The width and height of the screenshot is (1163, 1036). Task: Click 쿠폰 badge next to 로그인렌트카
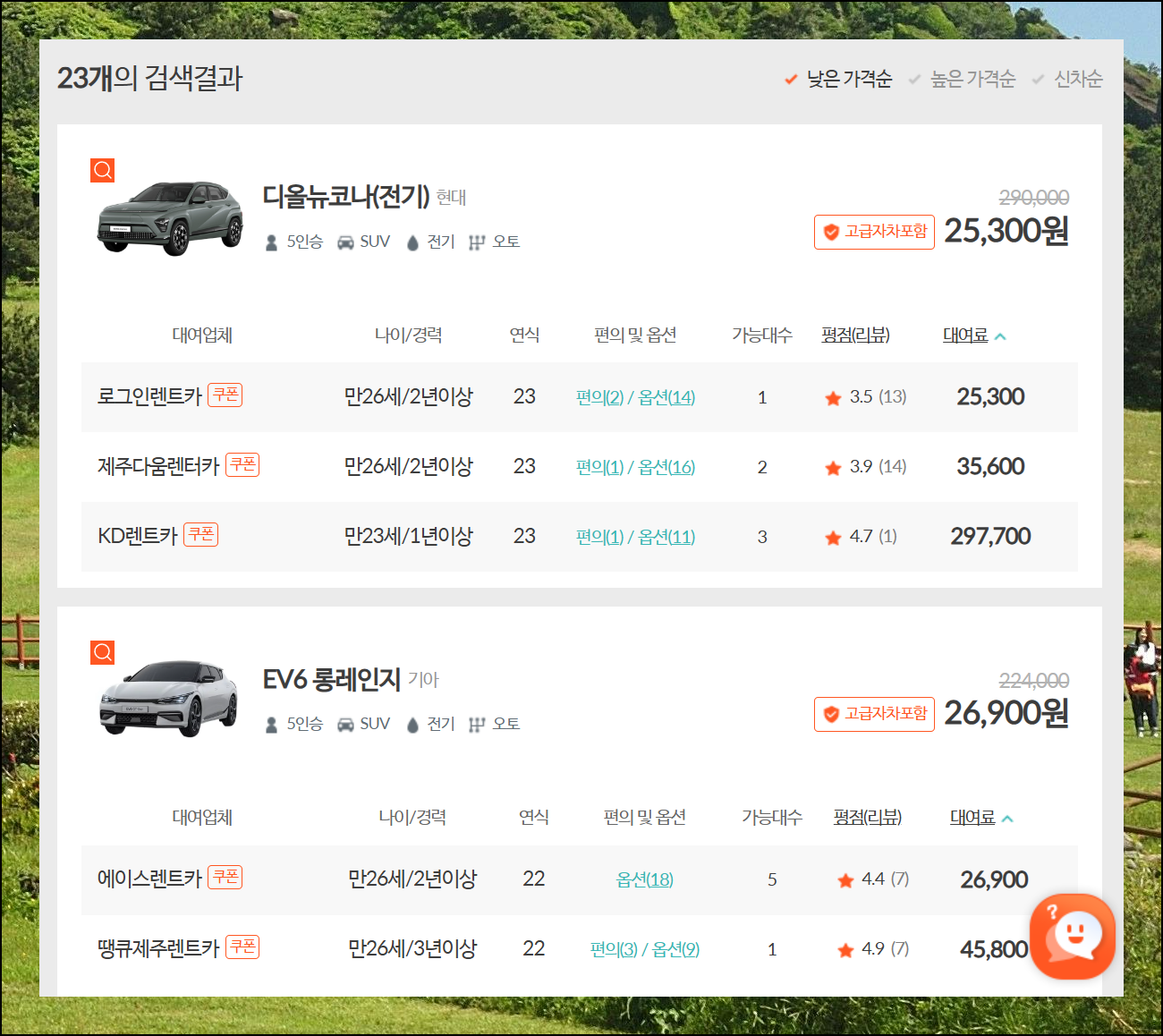pyautogui.click(x=225, y=395)
